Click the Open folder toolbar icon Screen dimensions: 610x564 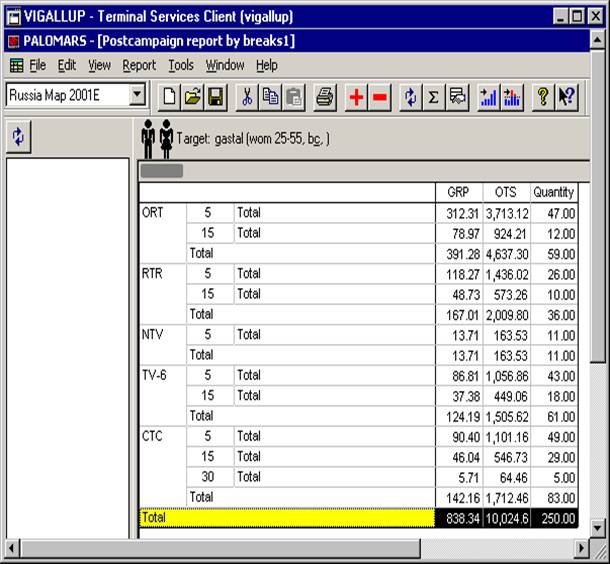point(192,96)
